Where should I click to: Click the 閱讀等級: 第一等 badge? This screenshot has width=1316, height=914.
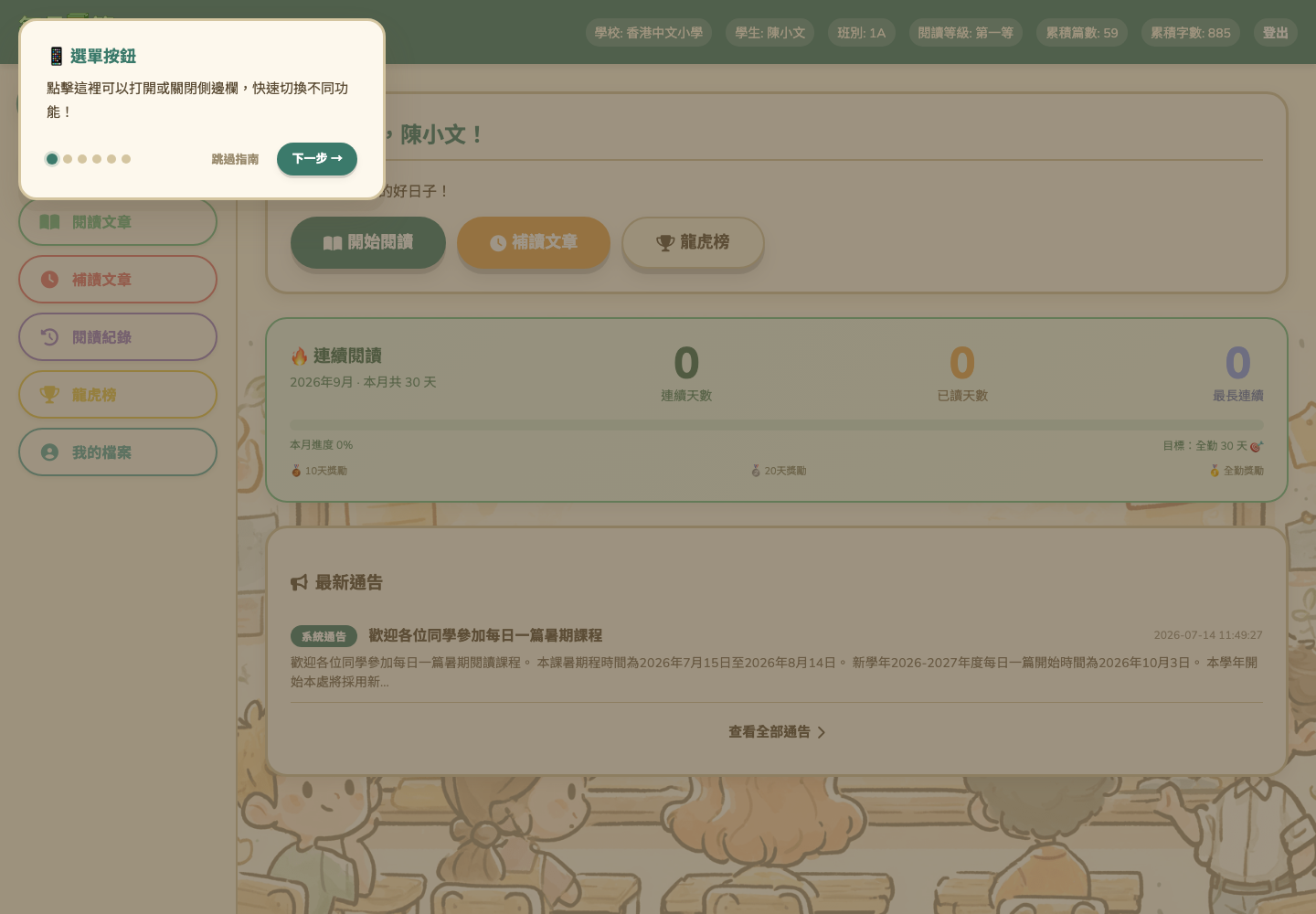click(966, 33)
